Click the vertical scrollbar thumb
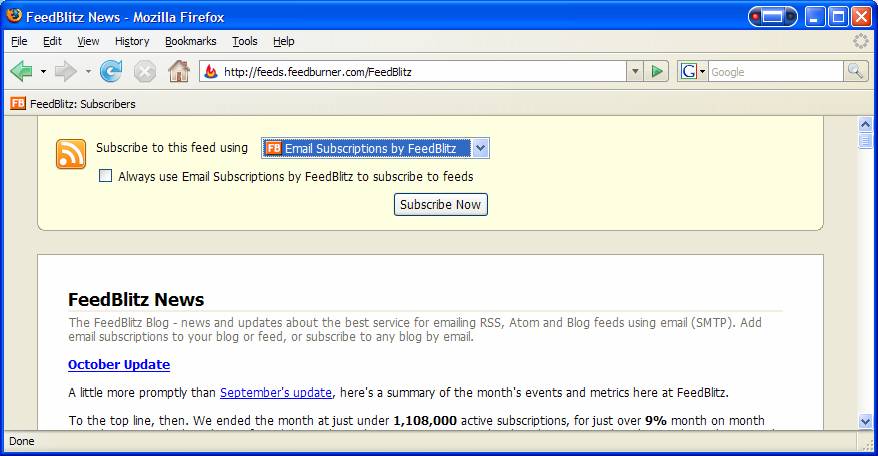Screen dimensions: 878x456 tap(865, 141)
